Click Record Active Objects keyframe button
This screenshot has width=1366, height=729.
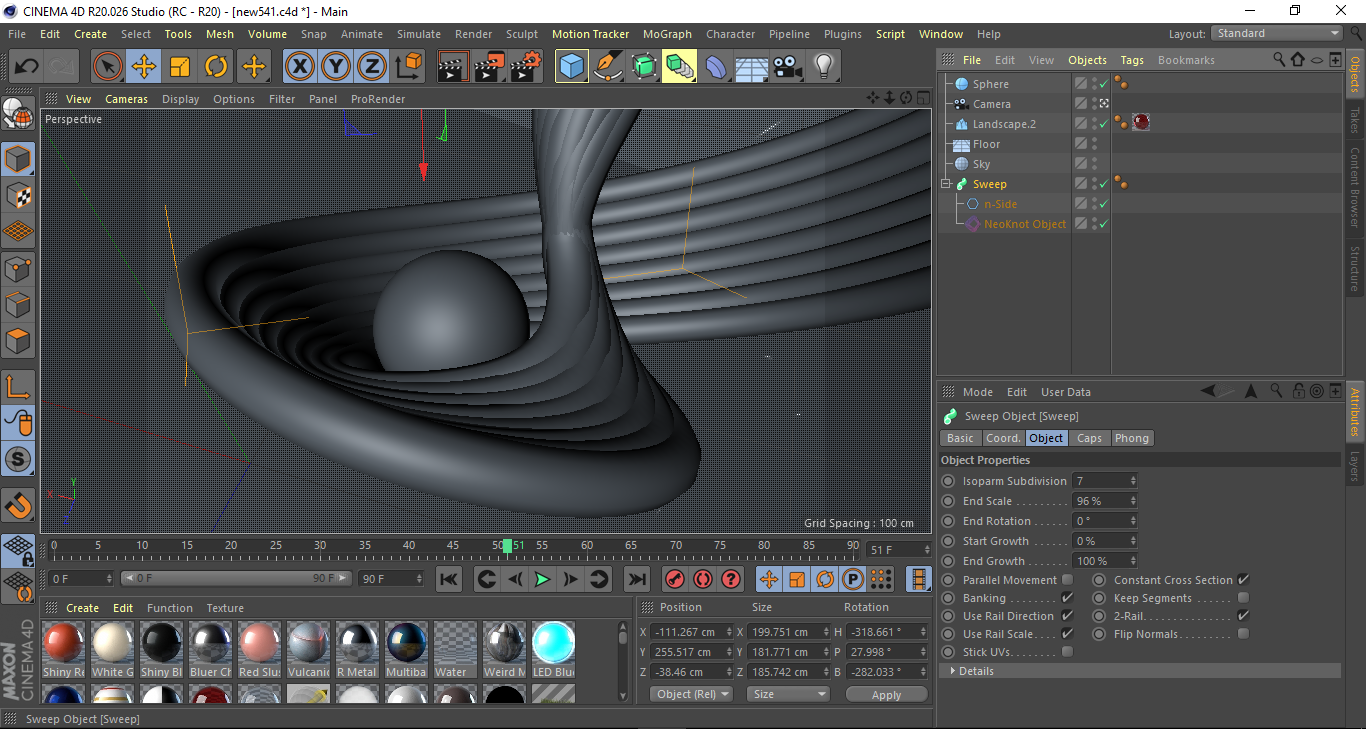coord(675,579)
